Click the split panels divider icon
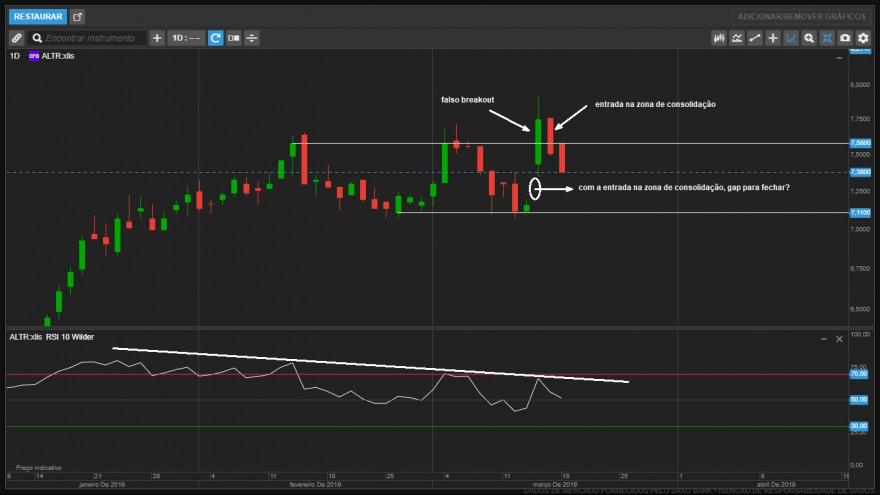The height and width of the screenshot is (495, 880). (x=252, y=38)
